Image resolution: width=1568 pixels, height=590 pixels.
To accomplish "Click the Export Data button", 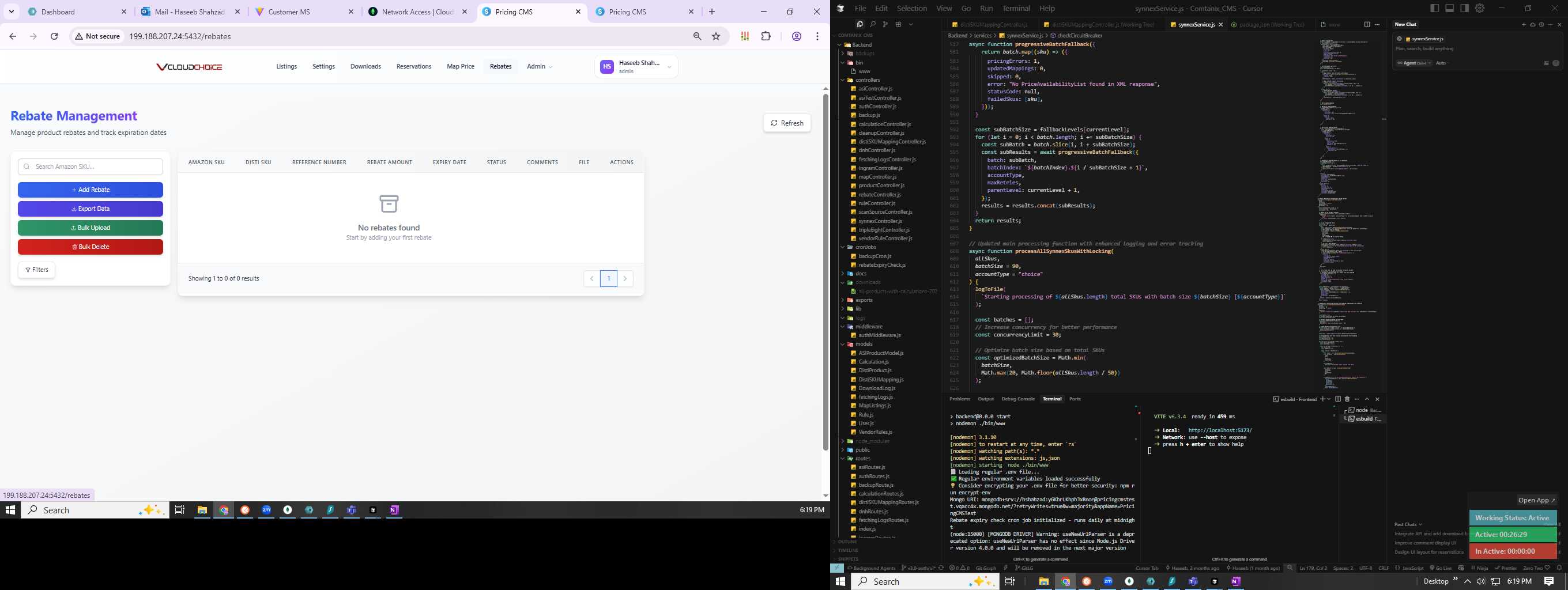I will 91,209.
